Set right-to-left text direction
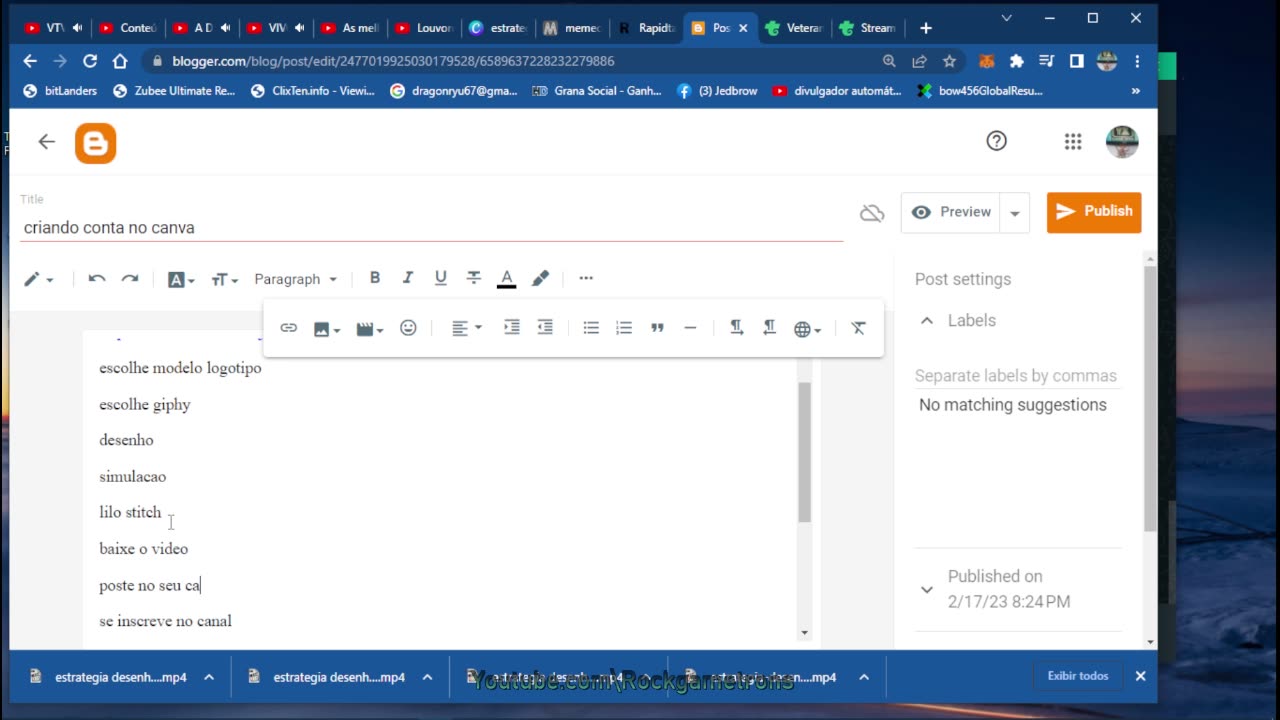The image size is (1280, 720). (769, 328)
